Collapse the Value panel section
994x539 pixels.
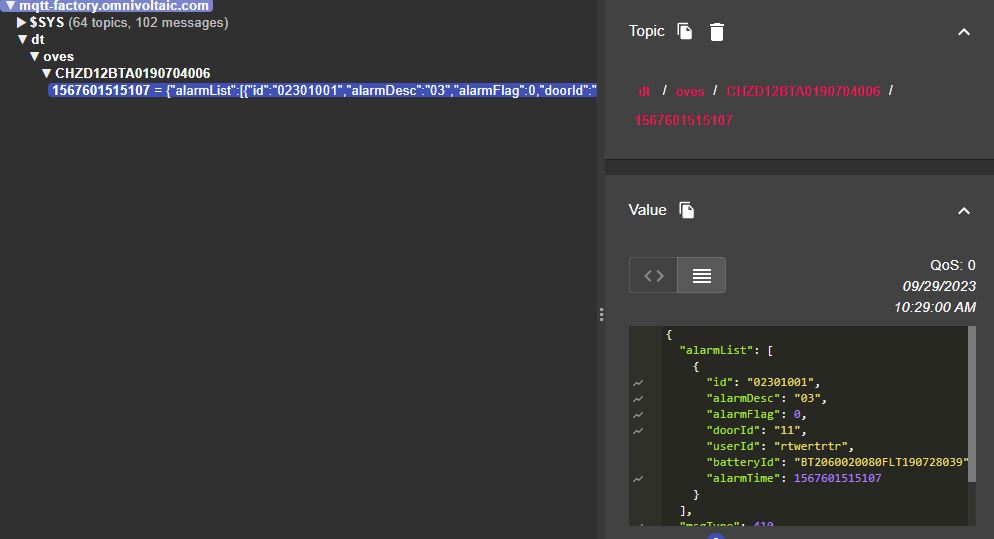(x=963, y=210)
